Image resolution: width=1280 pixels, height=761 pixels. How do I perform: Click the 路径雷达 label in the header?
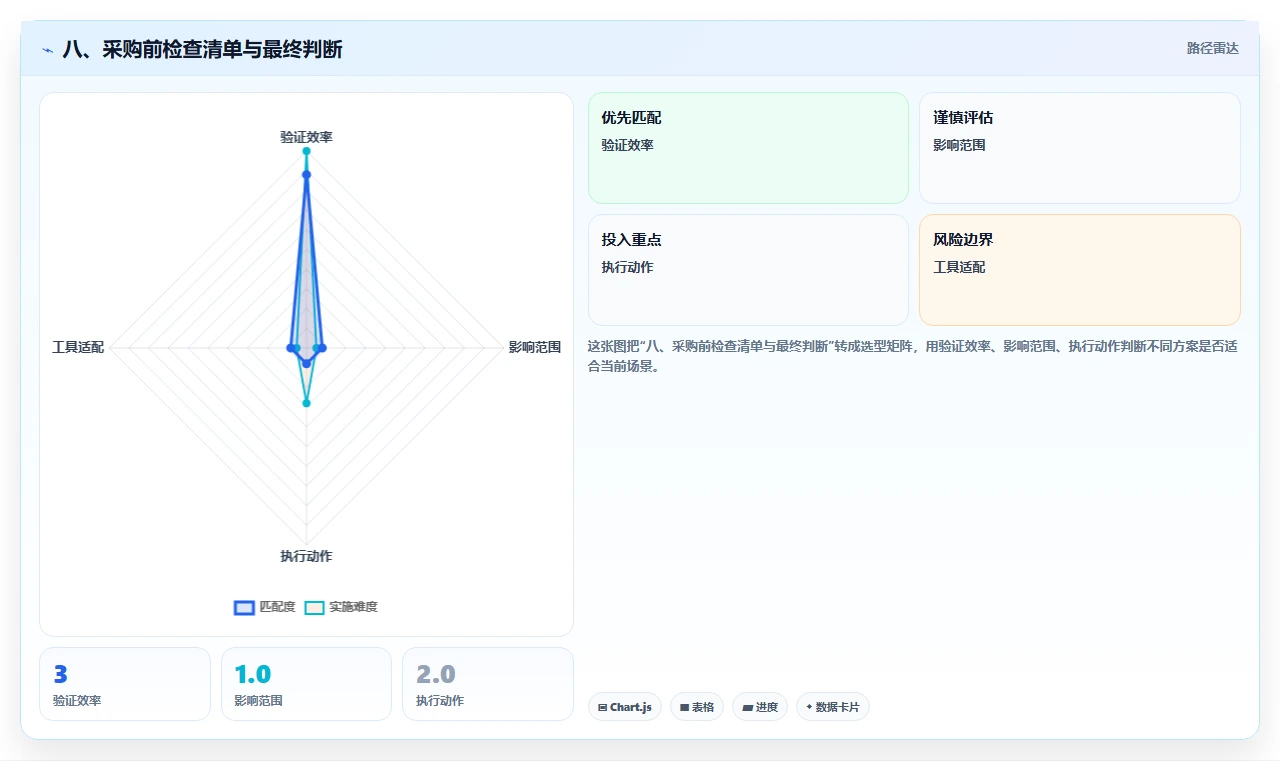[1212, 48]
